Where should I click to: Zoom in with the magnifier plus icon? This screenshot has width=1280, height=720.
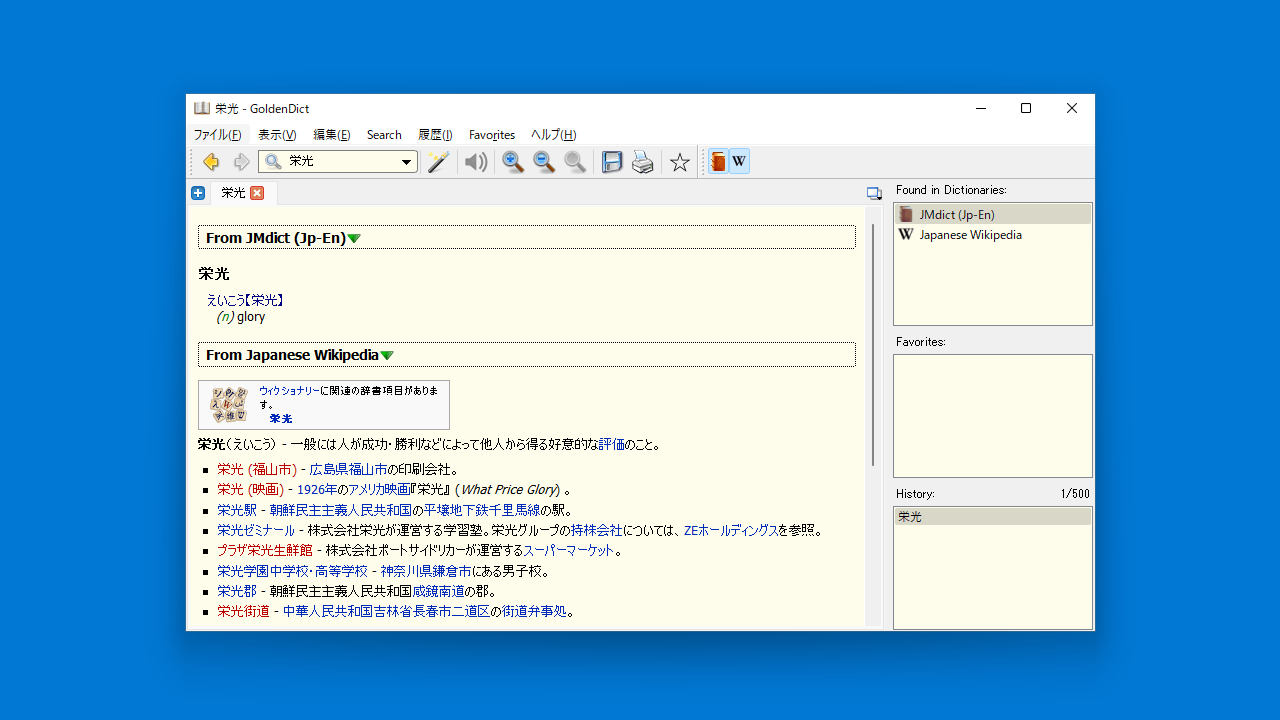click(513, 162)
